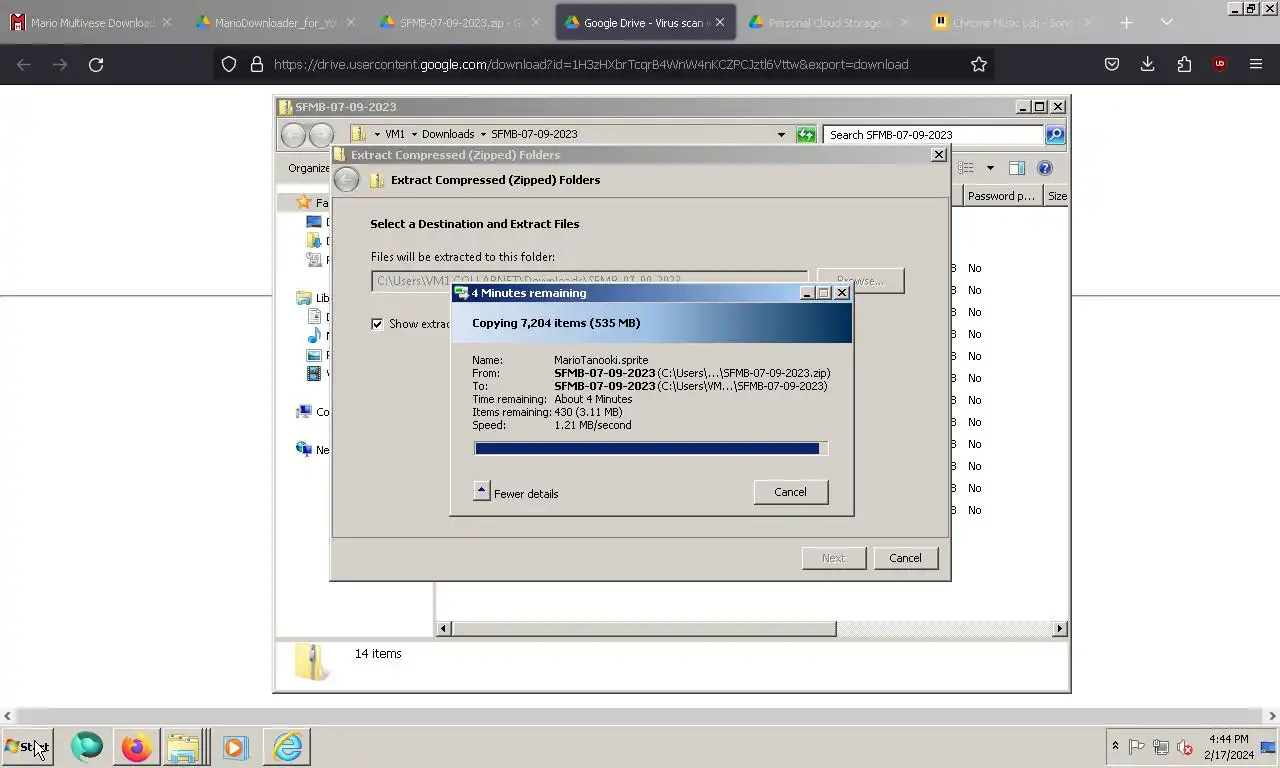Image resolution: width=1280 pixels, height=768 pixels.
Task: Click the copy progress bar
Action: click(651, 449)
